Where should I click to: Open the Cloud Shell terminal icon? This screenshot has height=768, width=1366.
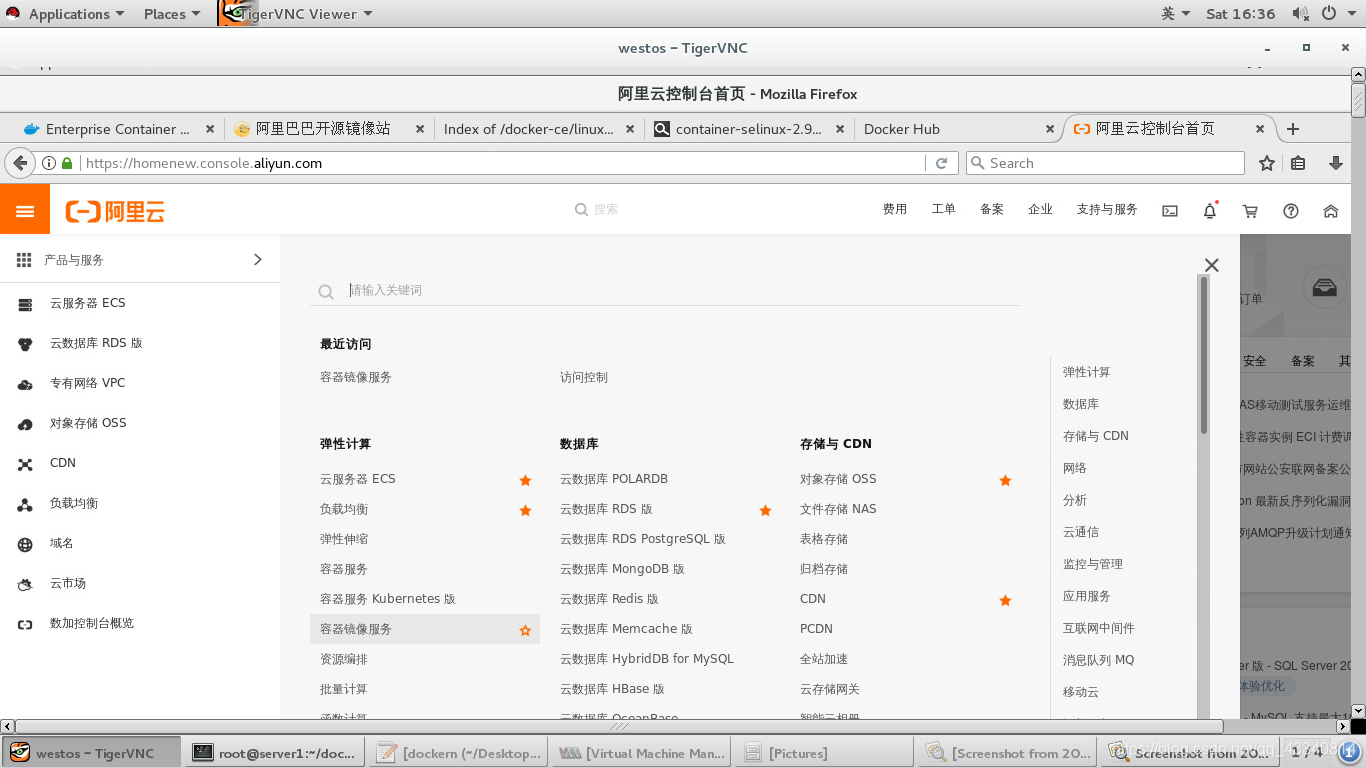tap(1170, 211)
